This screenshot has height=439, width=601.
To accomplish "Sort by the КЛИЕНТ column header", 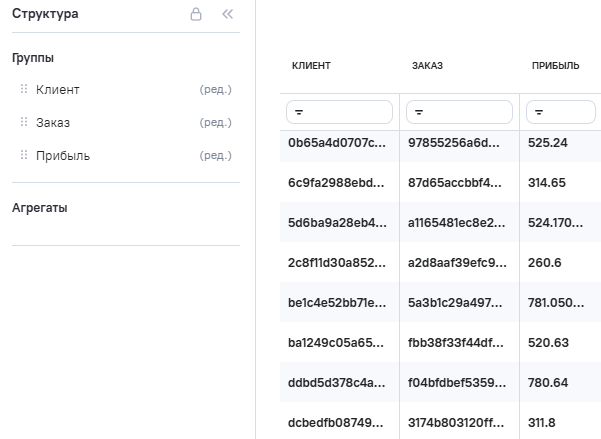I will pyautogui.click(x=311, y=66).
